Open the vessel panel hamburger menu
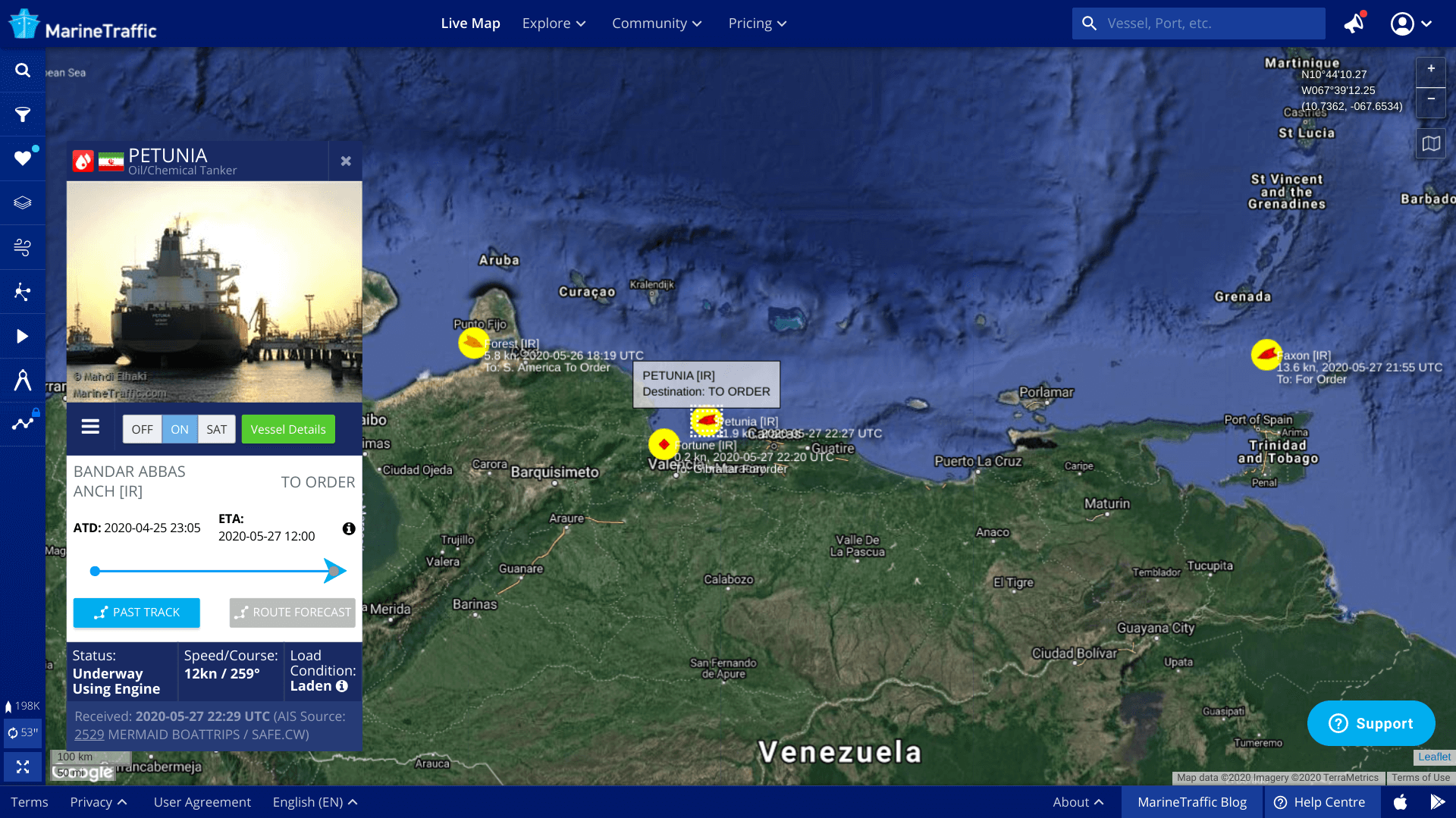This screenshot has height=818, width=1456. (x=90, y=428)
